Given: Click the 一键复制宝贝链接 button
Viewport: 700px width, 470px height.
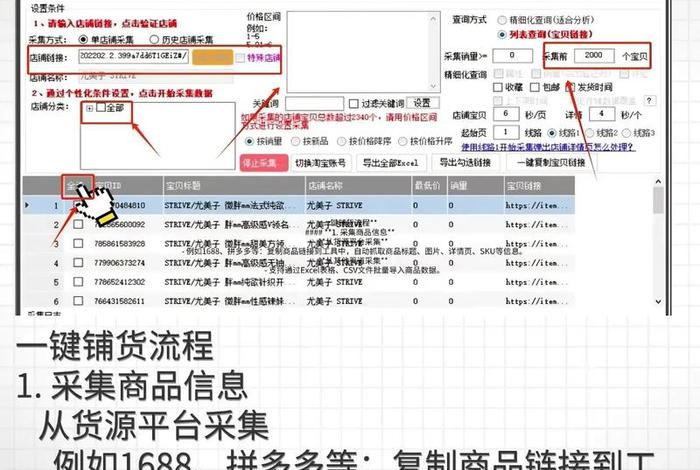Looking at the screenshot, I should [551, 163].
